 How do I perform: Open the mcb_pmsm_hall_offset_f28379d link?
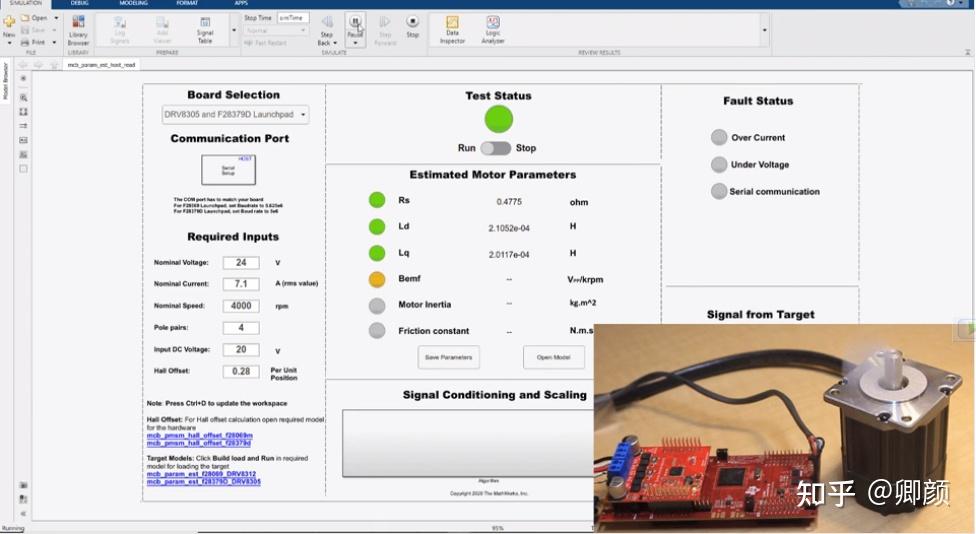pyautogui.click(x=199, y=443)
